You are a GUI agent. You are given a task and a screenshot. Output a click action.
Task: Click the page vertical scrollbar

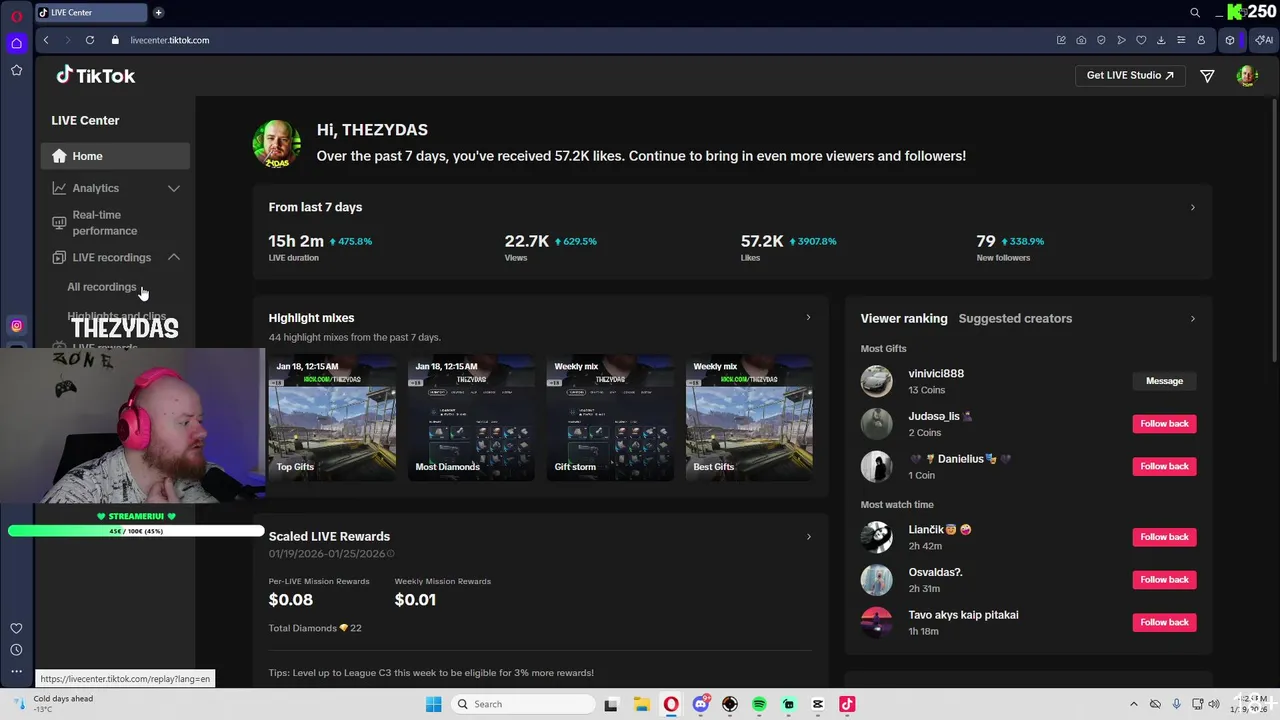[1275, 230]
